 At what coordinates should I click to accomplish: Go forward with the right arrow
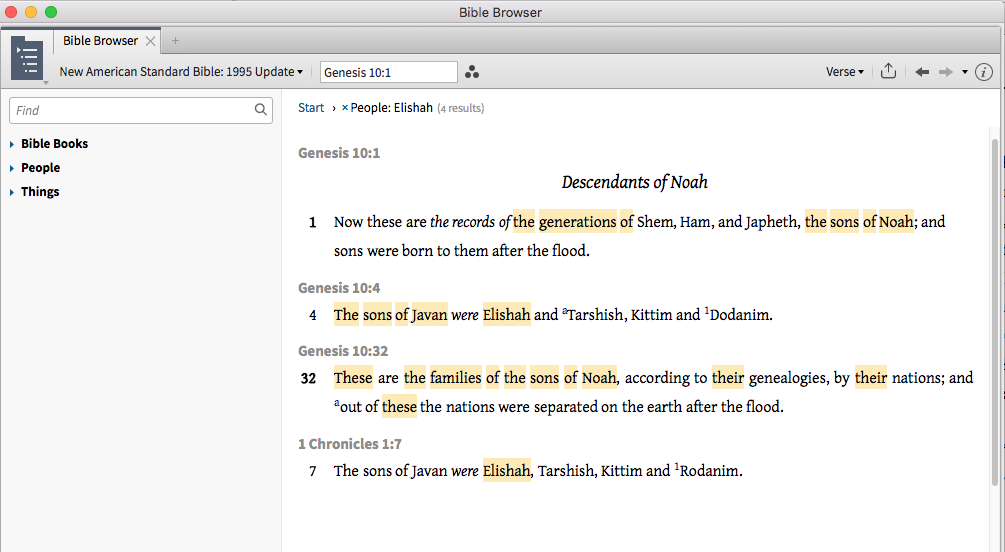[x=945, y=72]
